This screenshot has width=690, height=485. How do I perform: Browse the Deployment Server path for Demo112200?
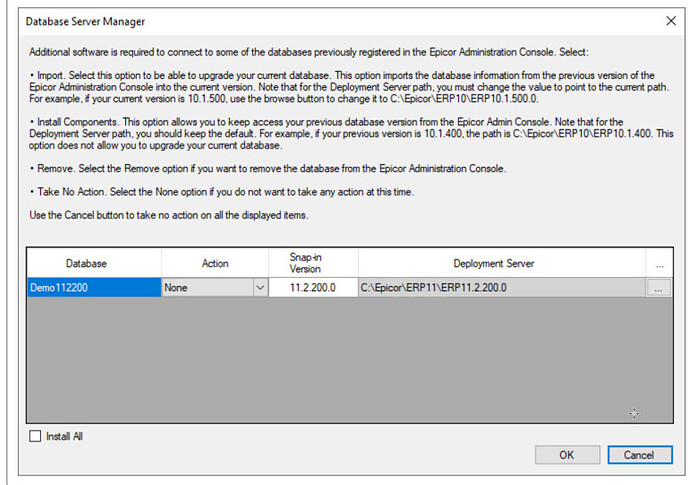click(658, 288)
